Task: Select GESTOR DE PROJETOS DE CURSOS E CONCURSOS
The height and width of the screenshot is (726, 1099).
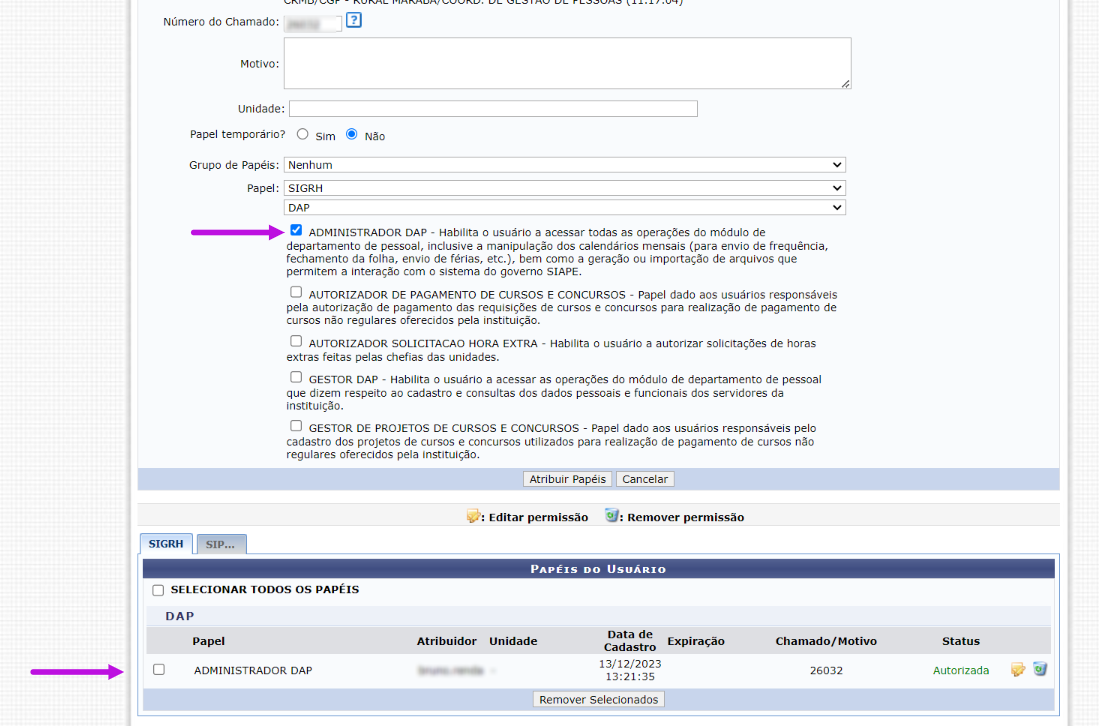Action: 296,425
